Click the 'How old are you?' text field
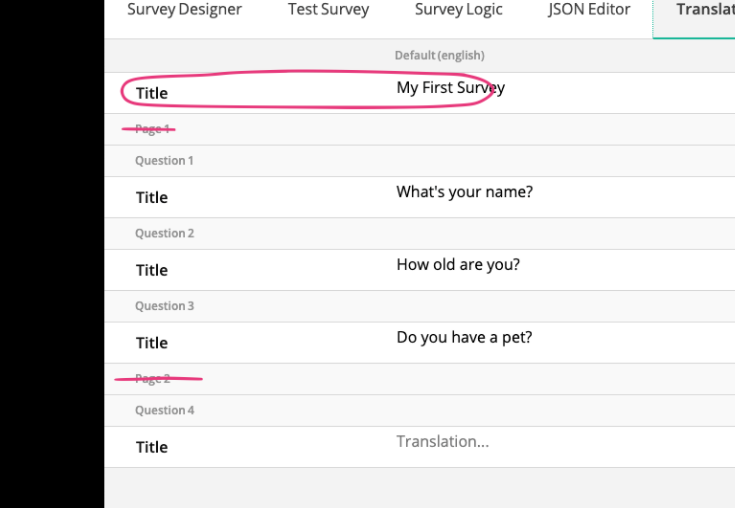This screenshot has height=508, width=735. [x=458, y=265]
